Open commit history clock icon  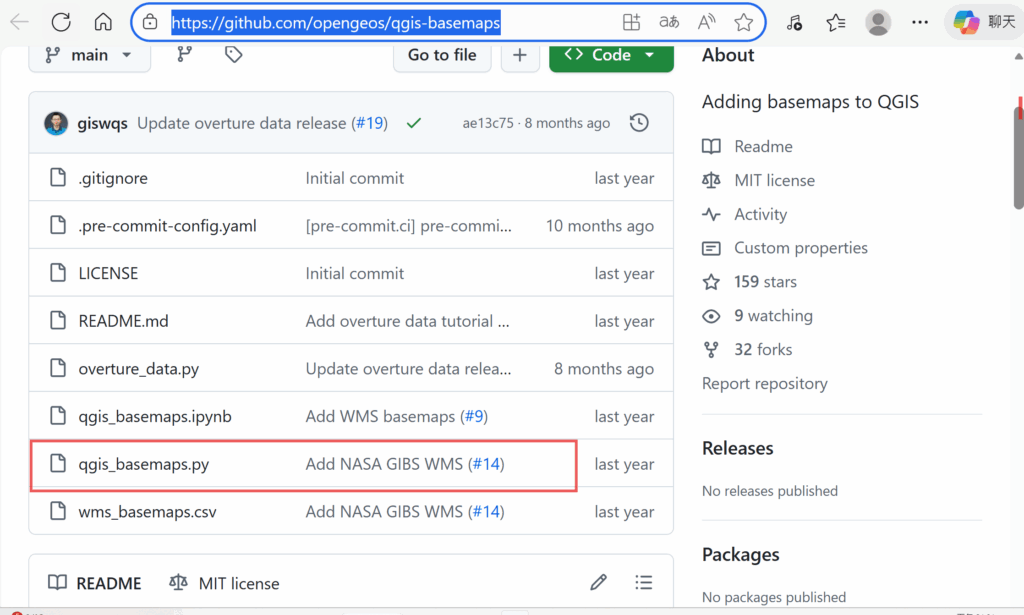click(x=639, y=123)
